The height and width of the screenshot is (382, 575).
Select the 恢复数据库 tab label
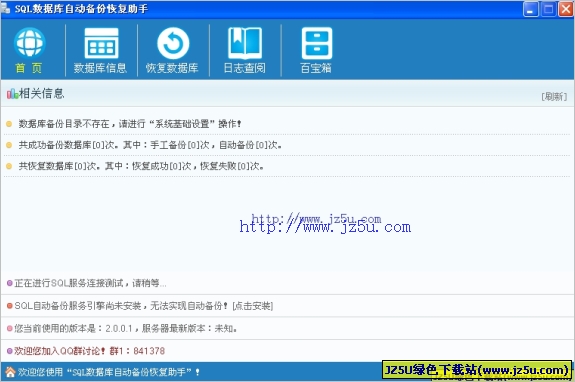point(172,68)
